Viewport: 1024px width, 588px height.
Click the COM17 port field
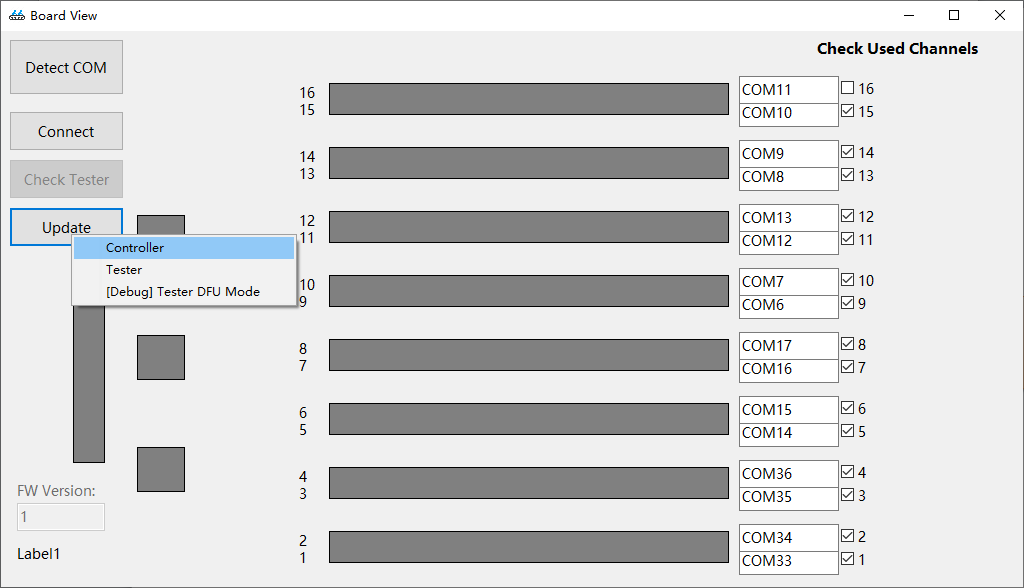click(788, 346)
